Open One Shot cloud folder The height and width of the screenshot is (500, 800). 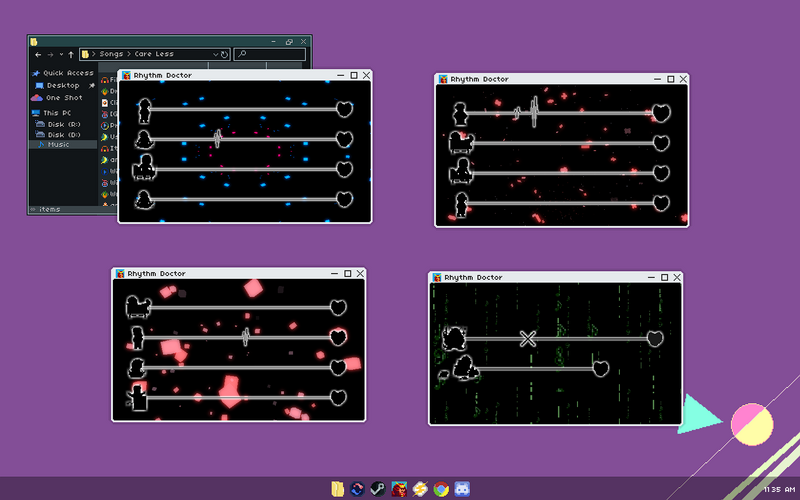[x=57, y=97]
